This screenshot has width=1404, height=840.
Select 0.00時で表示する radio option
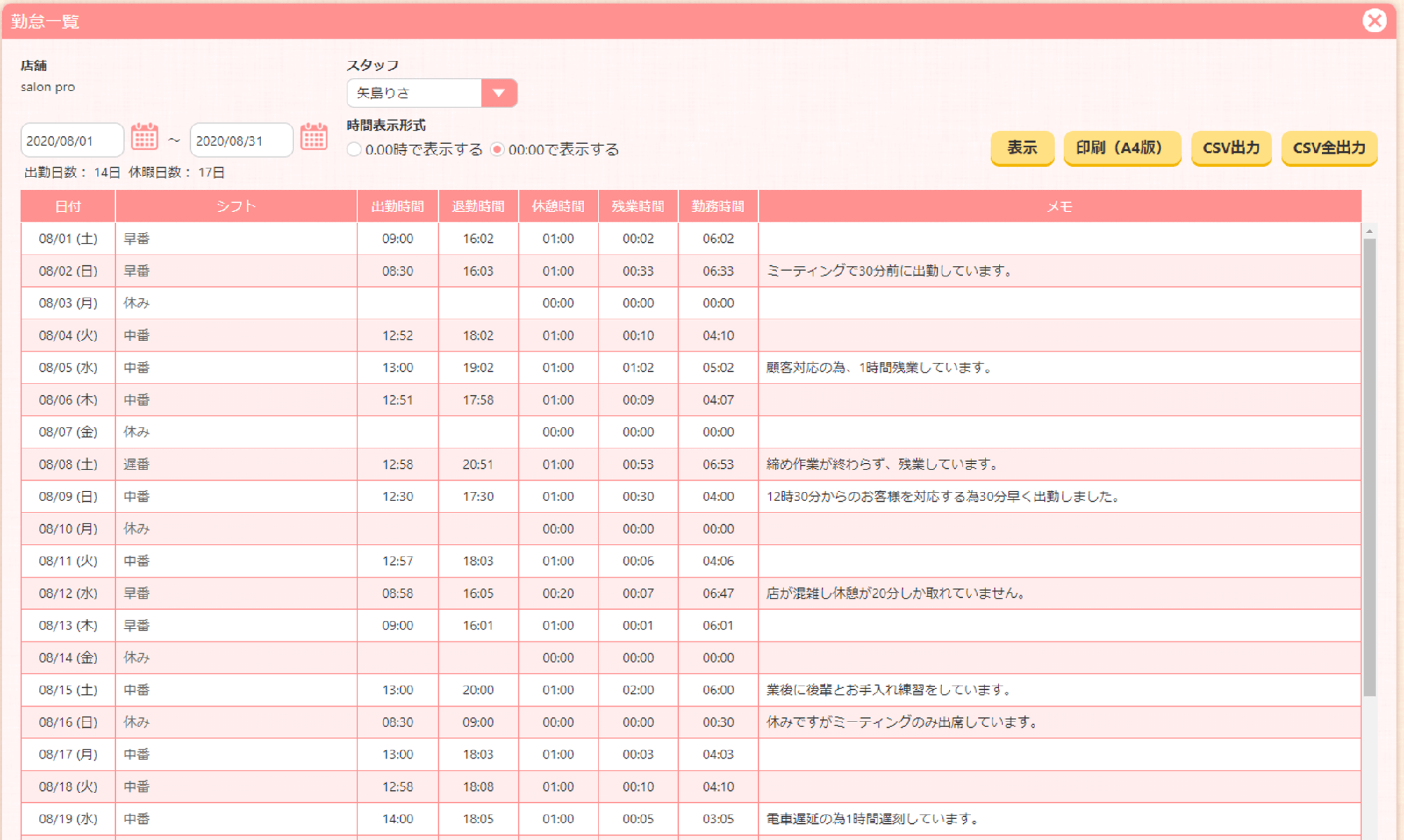(x=355, y=149)
